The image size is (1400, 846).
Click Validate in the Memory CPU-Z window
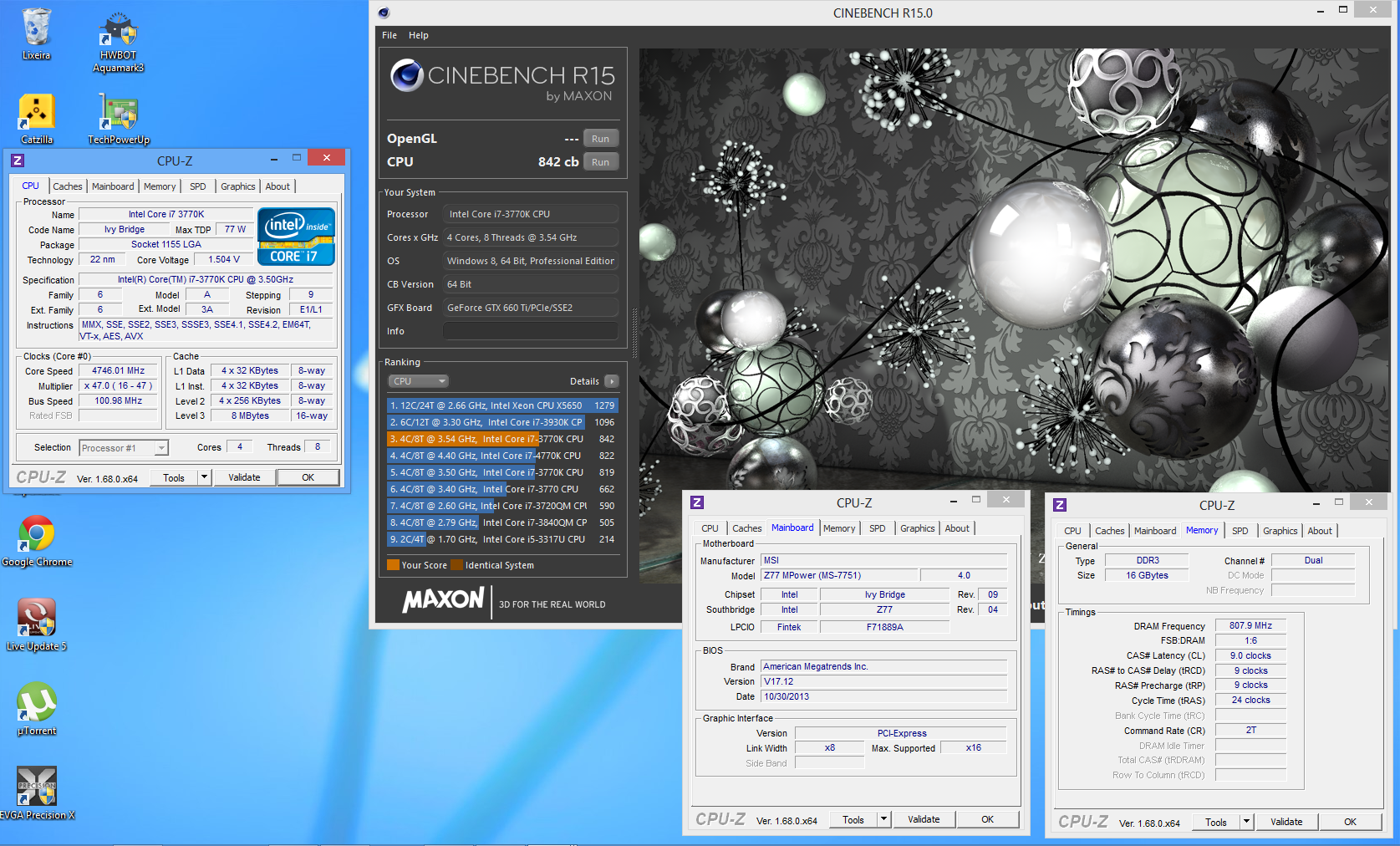point(1286,822)
